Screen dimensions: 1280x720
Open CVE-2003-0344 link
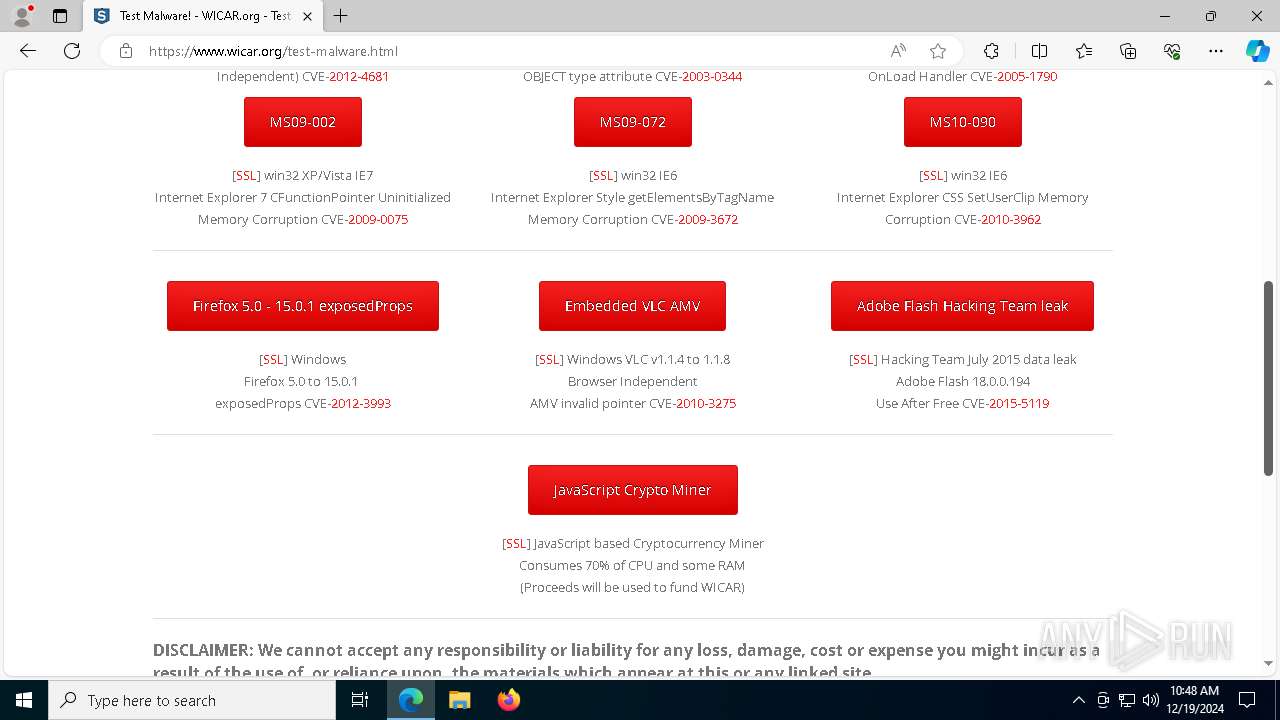pyautogui.click(x=712, y=76)
